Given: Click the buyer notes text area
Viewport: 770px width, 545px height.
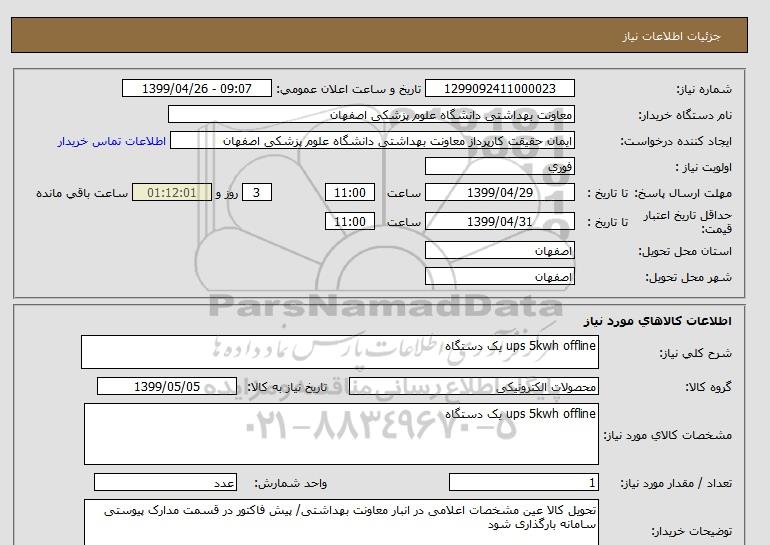Looking at the screenshot, I should point(341,523).
